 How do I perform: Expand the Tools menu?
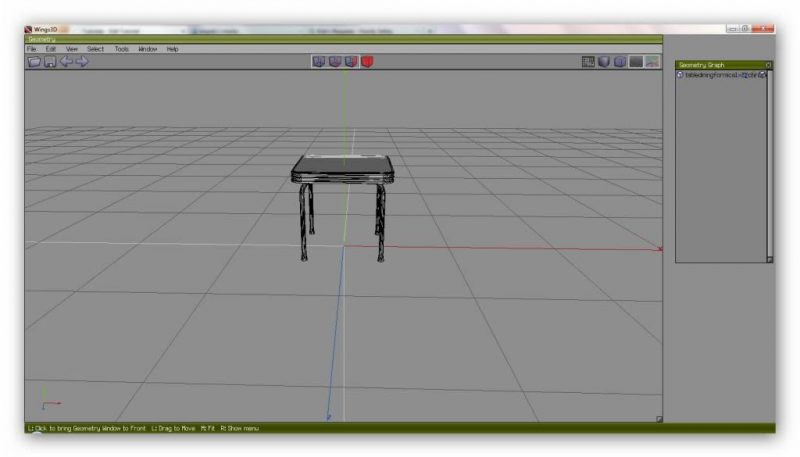(x=121, y=49)
